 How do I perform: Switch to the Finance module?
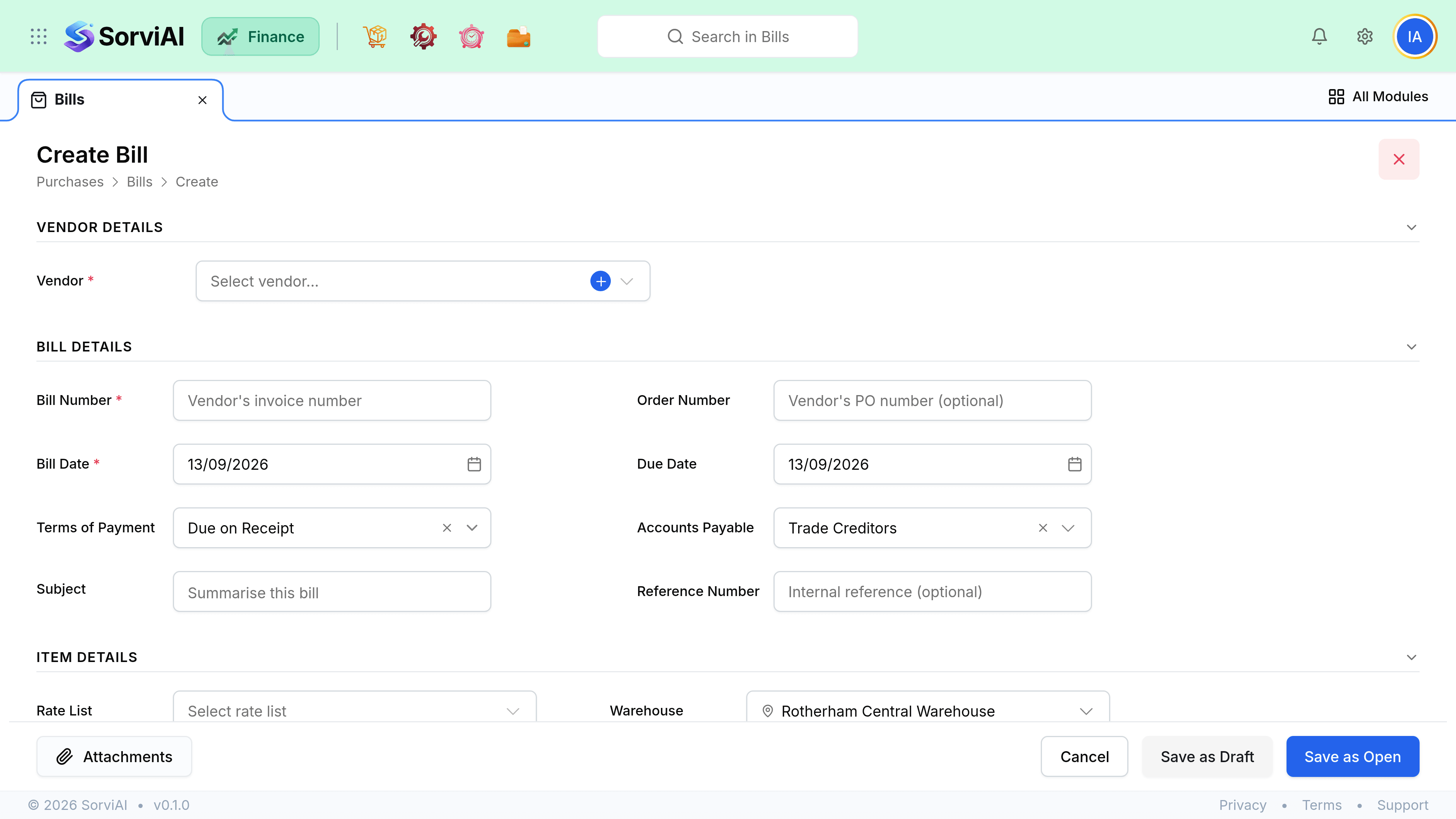260,37
